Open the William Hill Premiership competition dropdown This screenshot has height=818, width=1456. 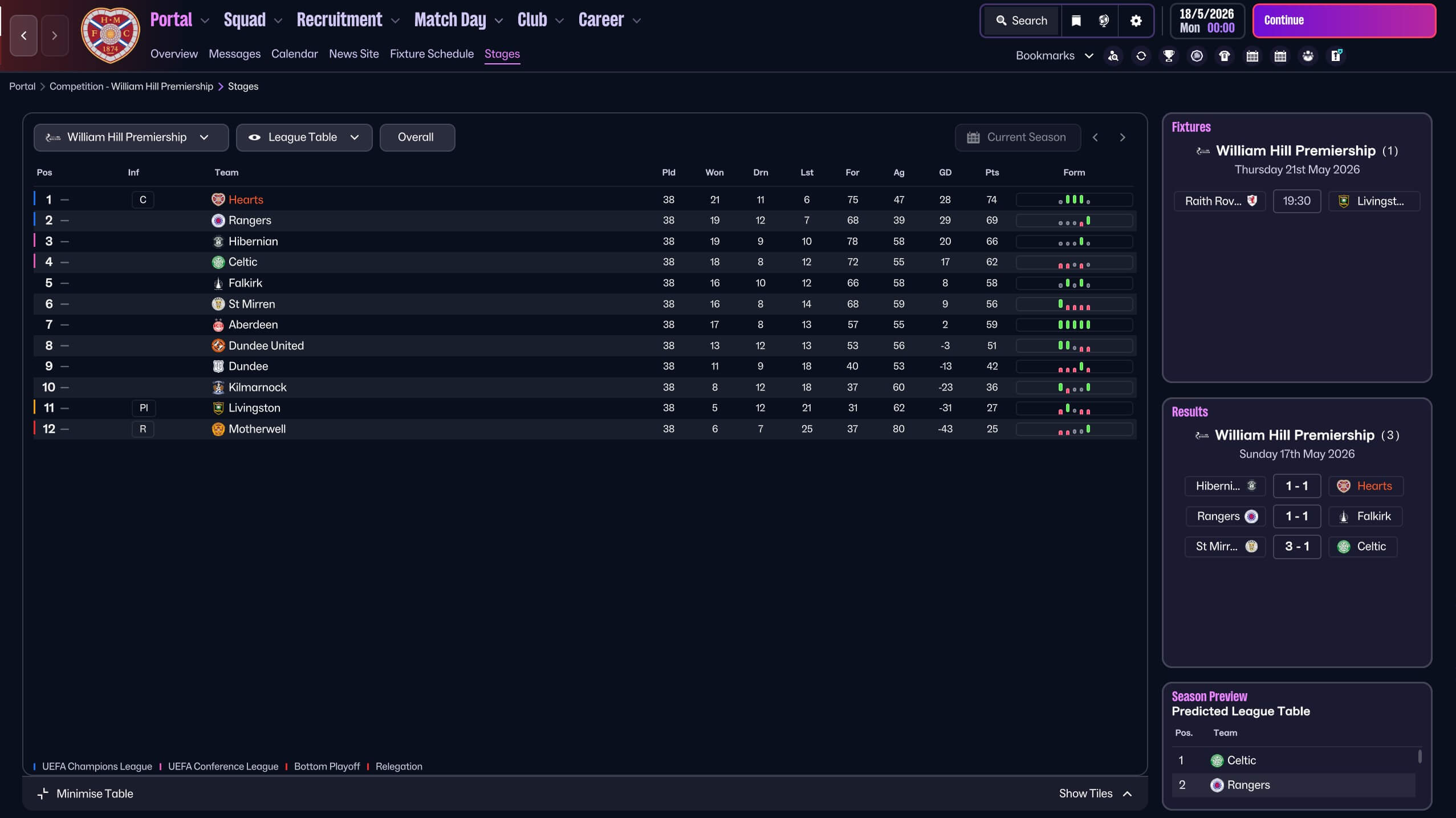131,137
